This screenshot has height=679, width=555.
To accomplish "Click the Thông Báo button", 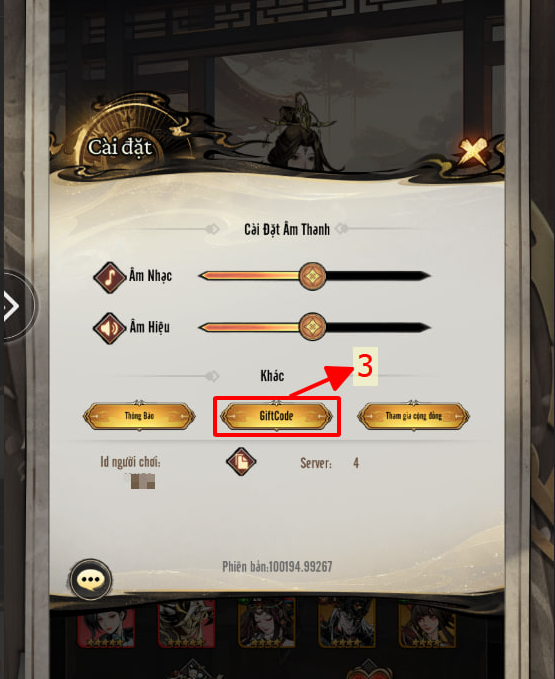I will [139, 416].
